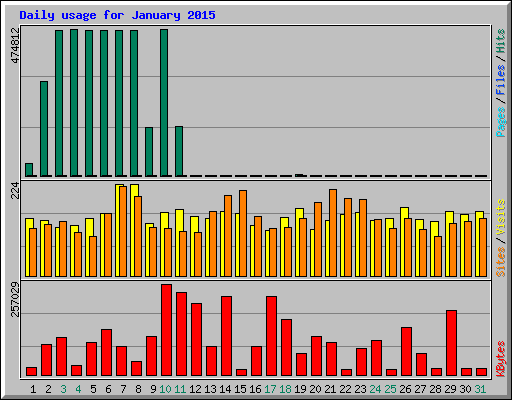This screenshot has height=400, width=512.
Task: Click the 'Visits' legend label
Action: pos(500,217)
